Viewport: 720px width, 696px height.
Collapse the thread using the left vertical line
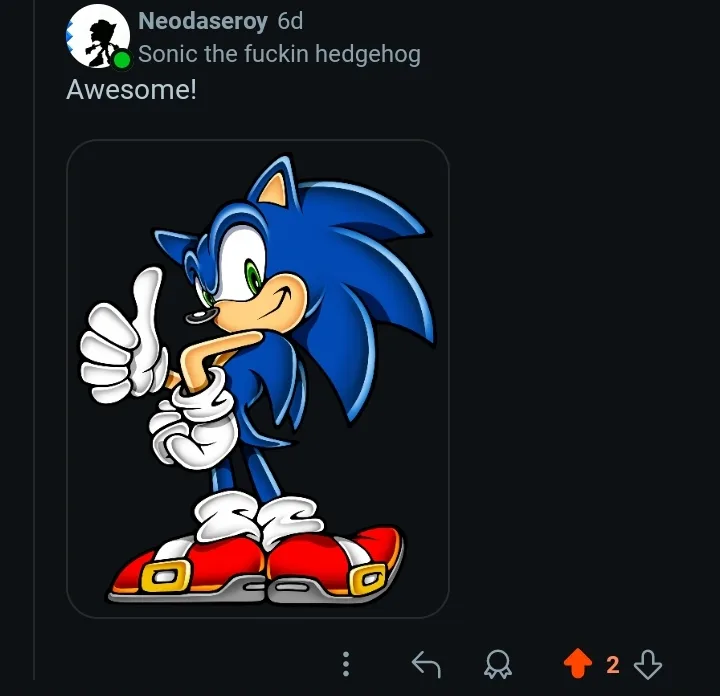(x=34, y=340)
